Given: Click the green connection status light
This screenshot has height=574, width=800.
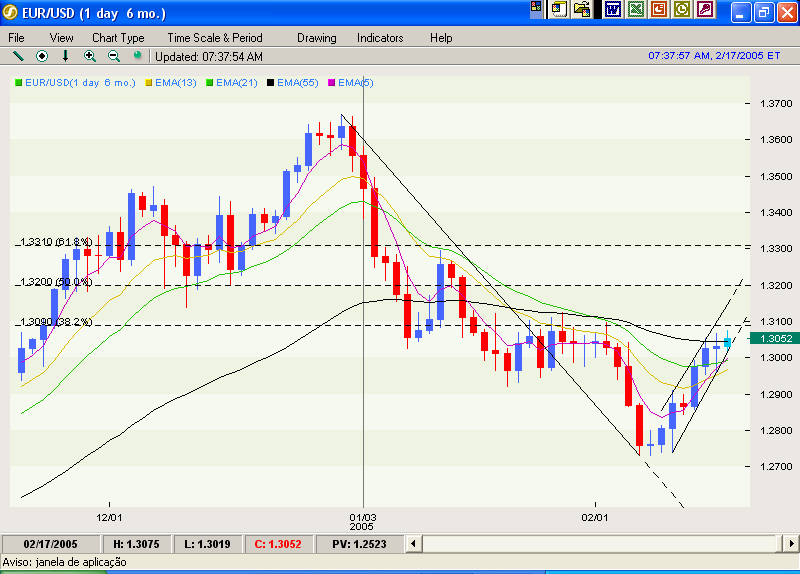Looking at the screenshot, I should [137, 55].
